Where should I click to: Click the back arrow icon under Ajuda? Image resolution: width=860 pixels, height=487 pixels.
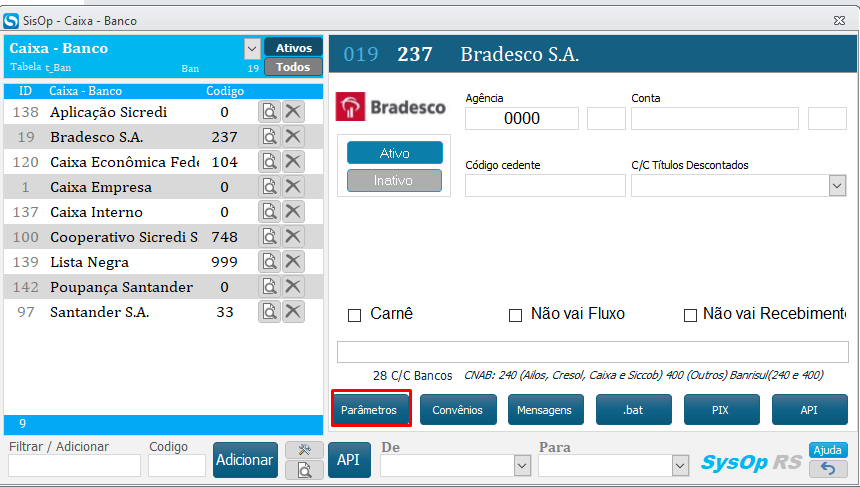[828, 468]
